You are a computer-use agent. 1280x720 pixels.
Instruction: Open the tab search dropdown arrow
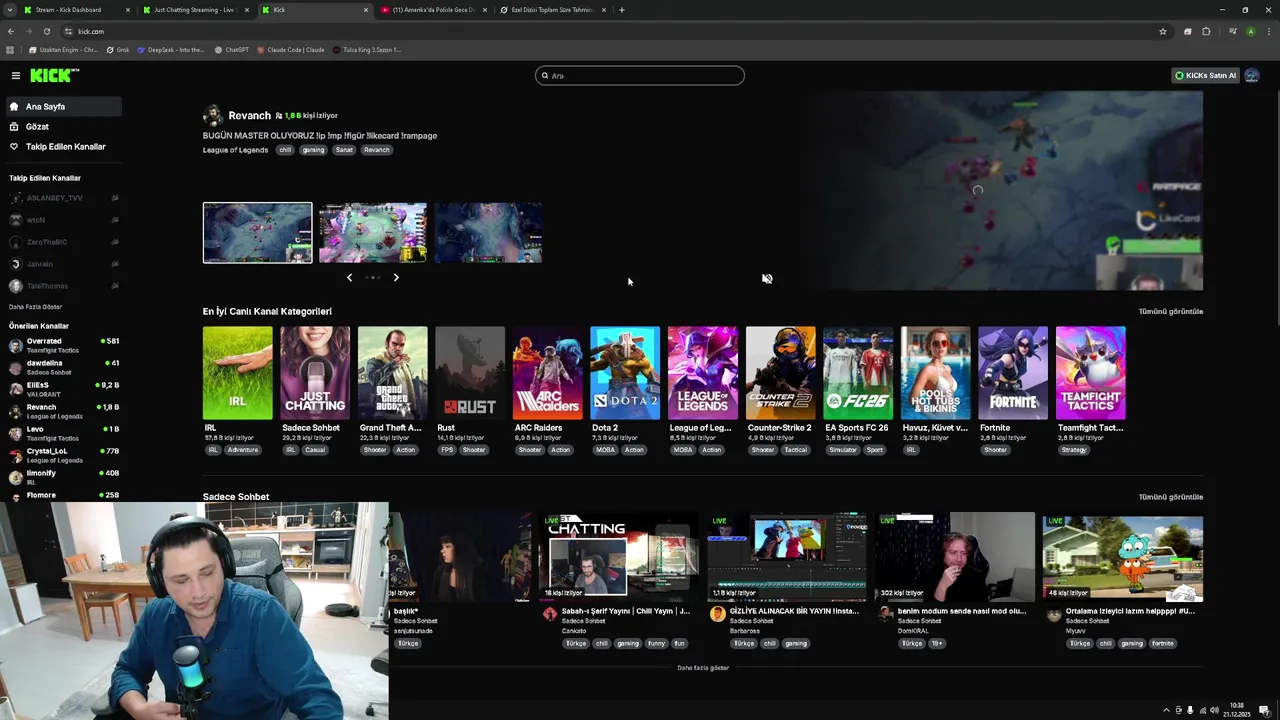(x=9, y=10)
